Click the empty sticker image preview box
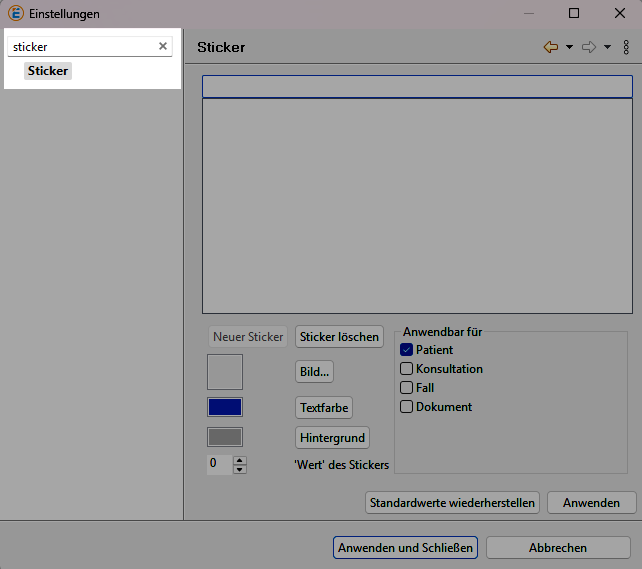The height and width of the screenshot is (569, 642). coord(225,372)
